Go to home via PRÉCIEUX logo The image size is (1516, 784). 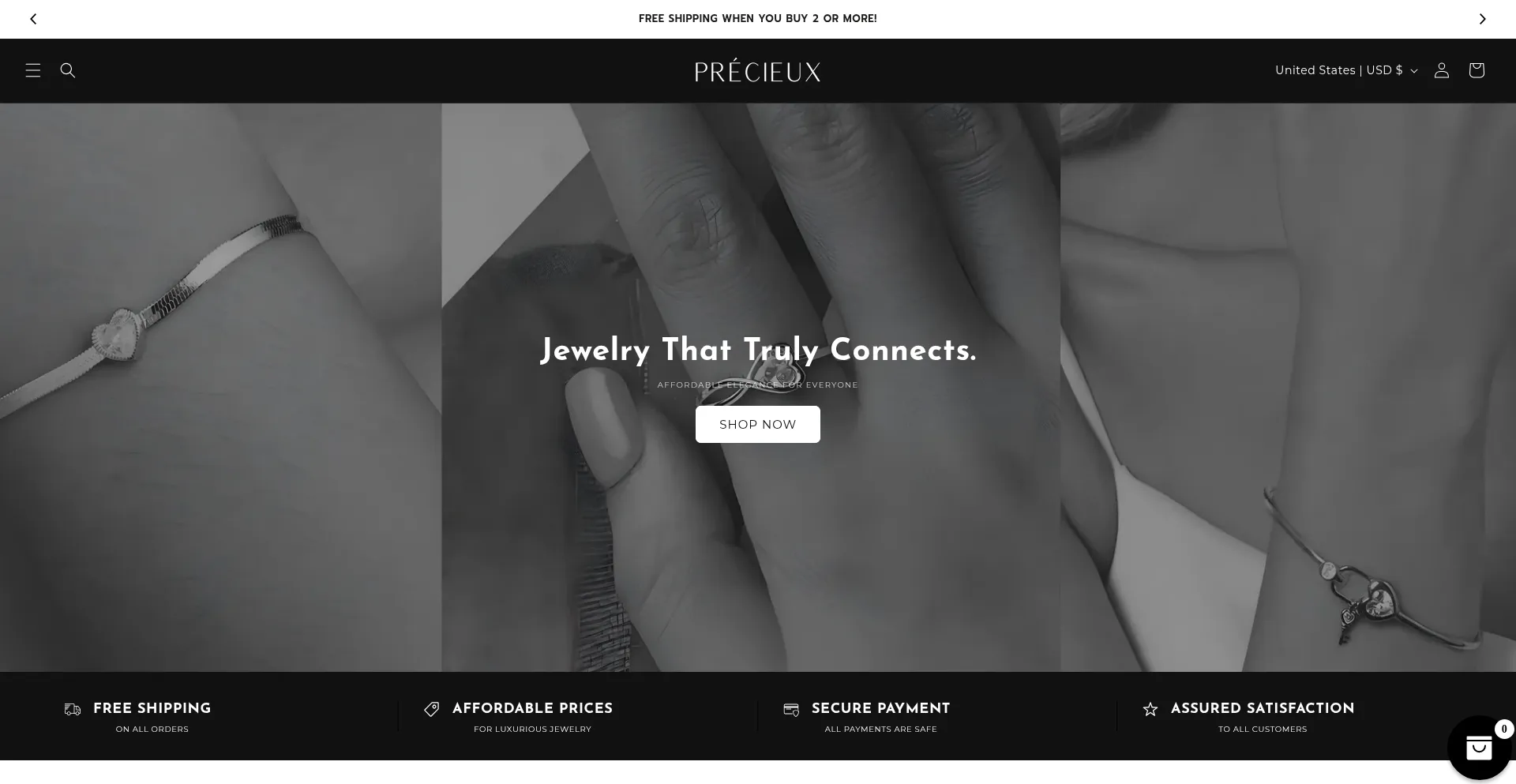click(x=758, y=72)
